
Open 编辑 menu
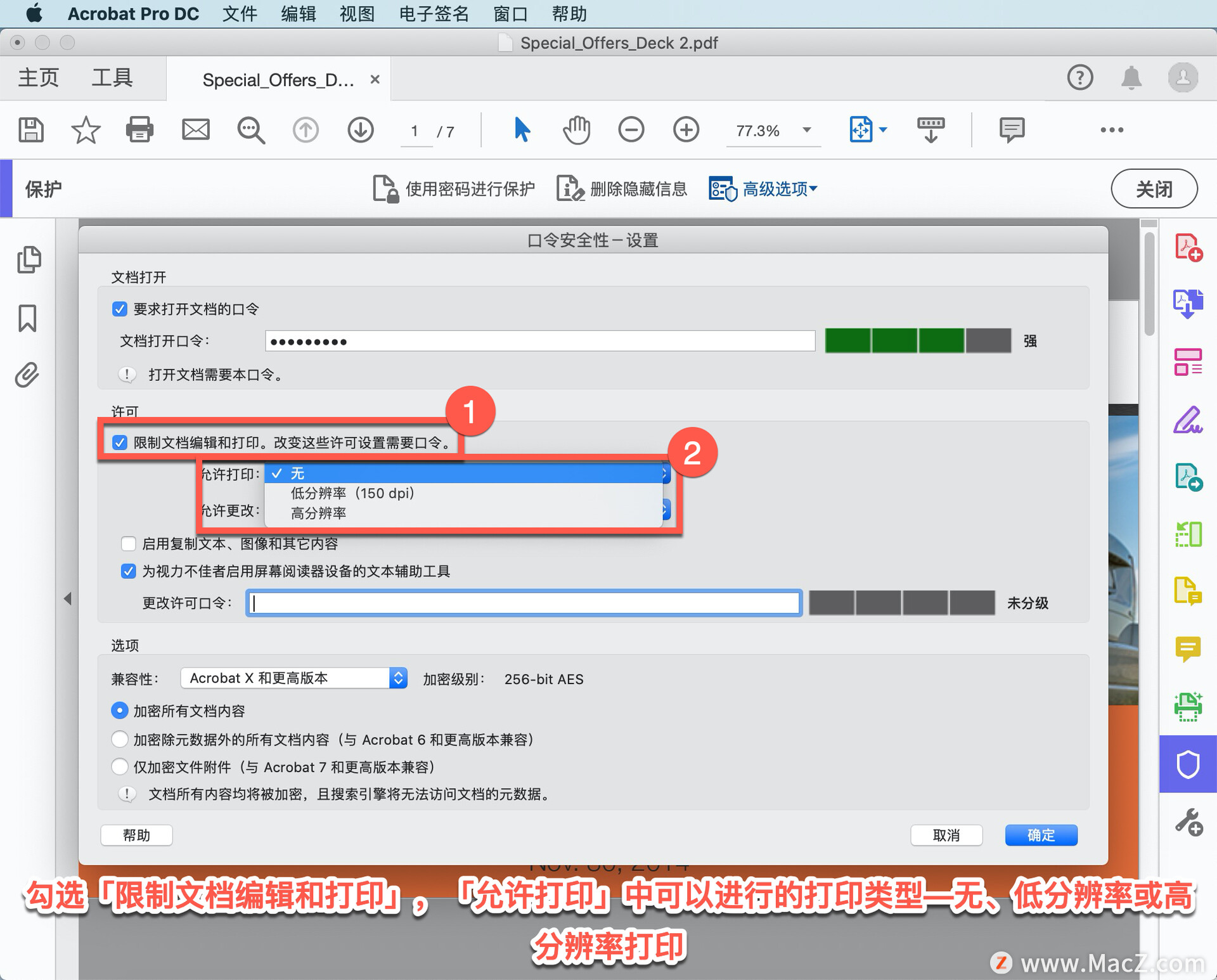click(x=299, y=13)
